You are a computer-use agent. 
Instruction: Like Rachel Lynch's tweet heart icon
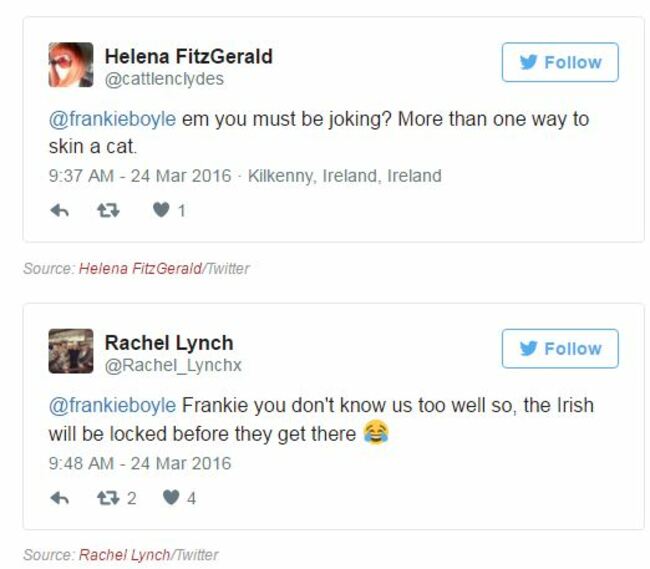(x=171, y=497)
